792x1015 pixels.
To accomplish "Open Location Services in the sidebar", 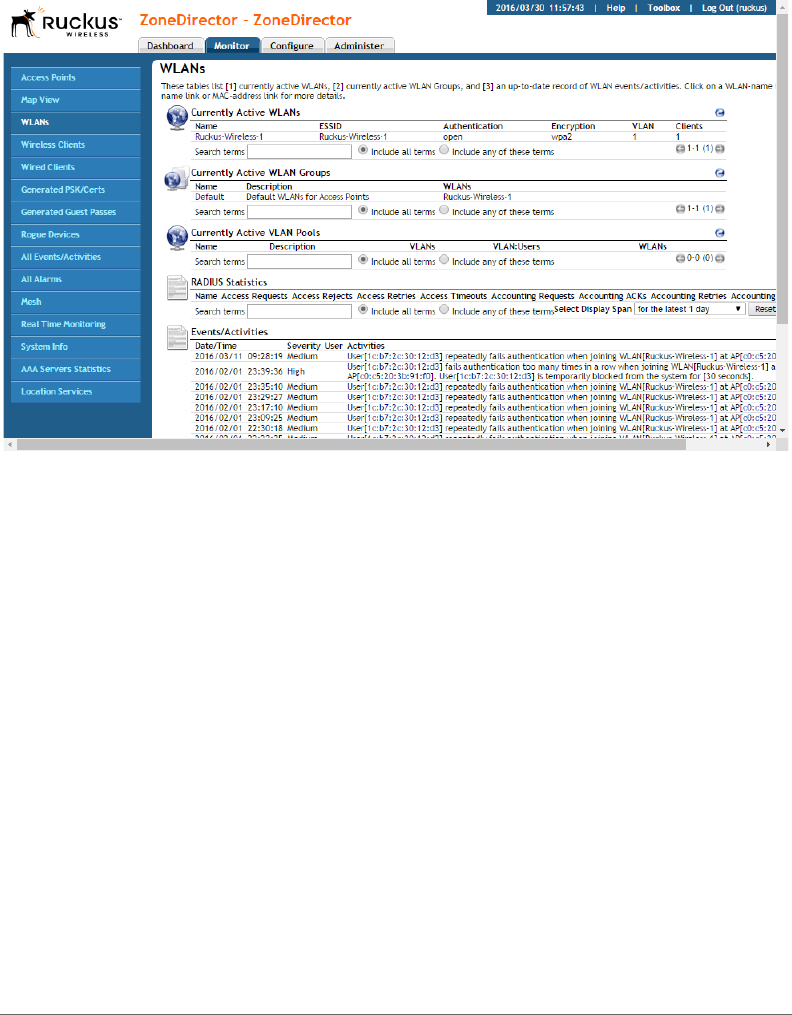I will (x=76, y=392).
